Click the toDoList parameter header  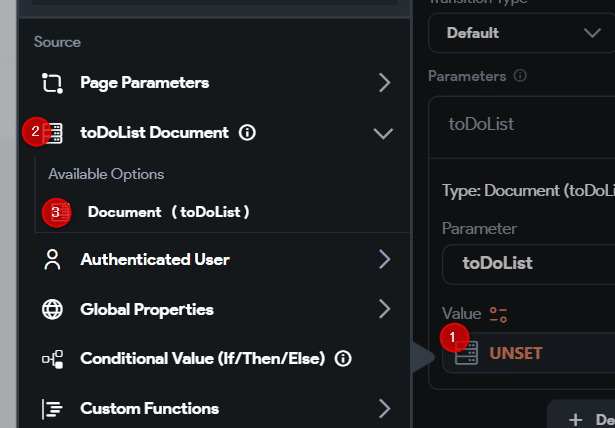(522, 127)
